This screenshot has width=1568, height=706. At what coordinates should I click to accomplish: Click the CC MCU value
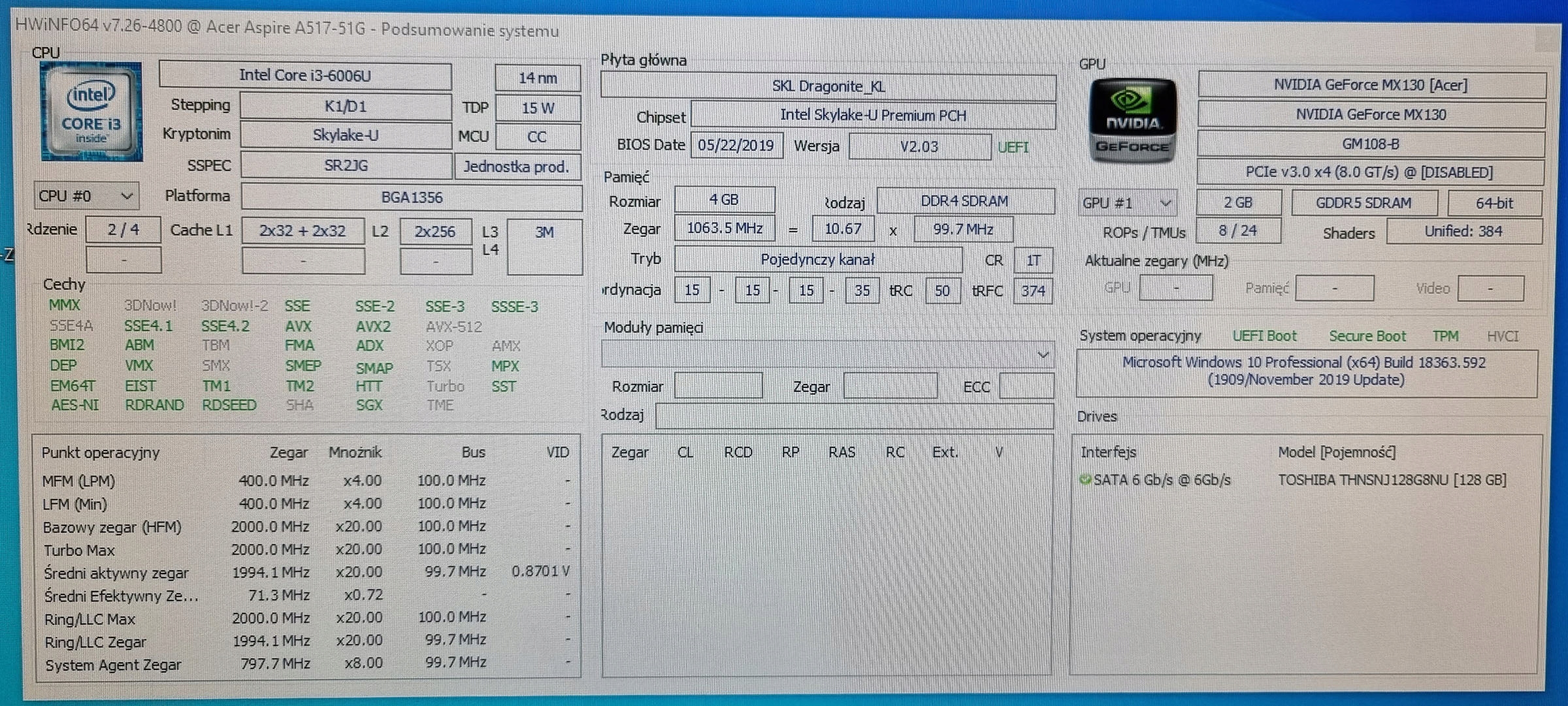coord(538,137)
